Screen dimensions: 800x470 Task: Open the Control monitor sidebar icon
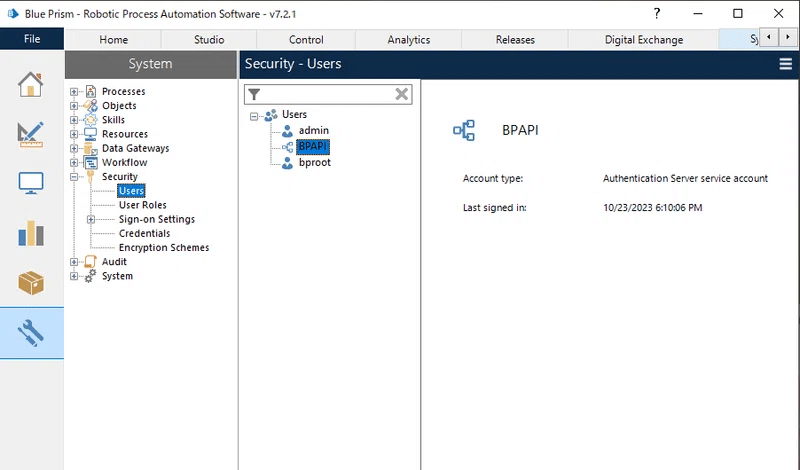click(x=31, y=183)
